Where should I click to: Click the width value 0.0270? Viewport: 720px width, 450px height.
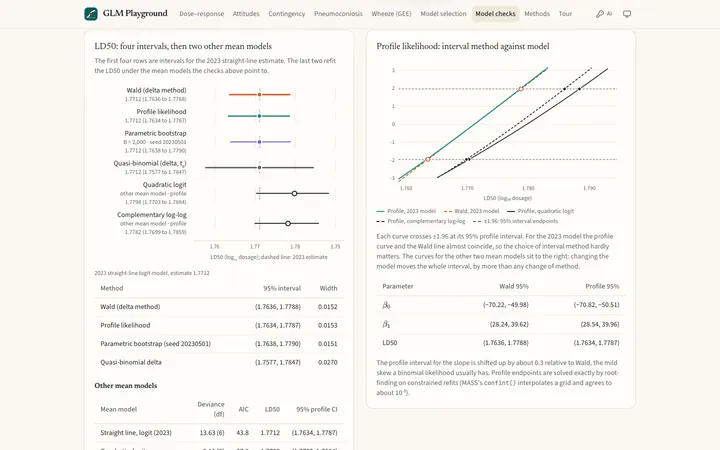pyautogui.click(x=328, y=362)
